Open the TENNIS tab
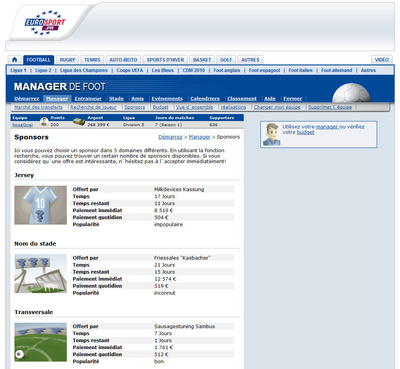 (x=92, y=60)
